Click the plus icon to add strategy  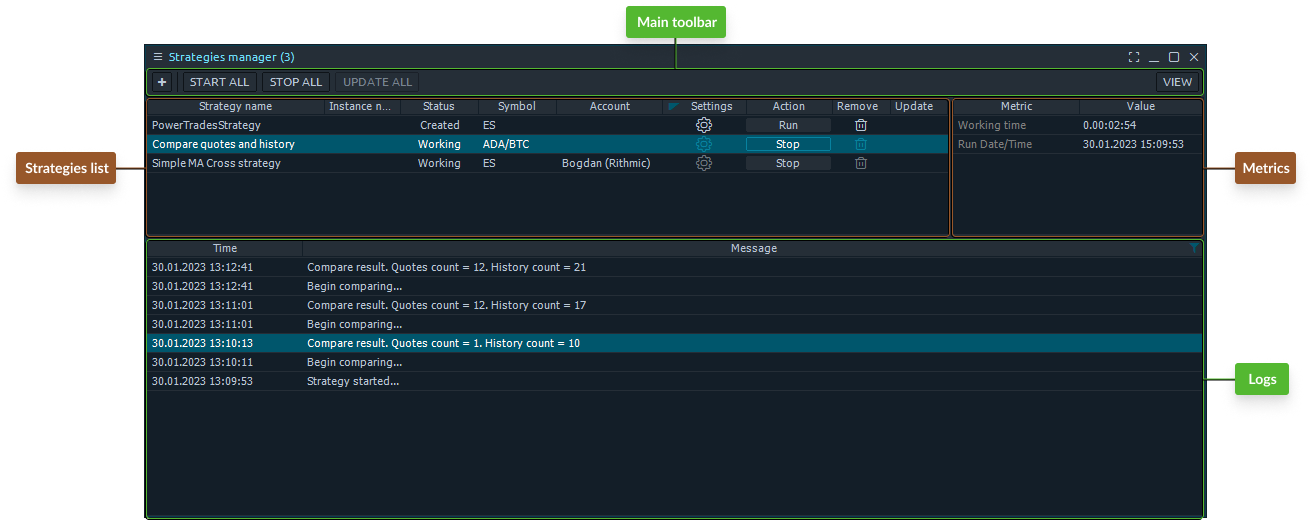click(162, 82)
